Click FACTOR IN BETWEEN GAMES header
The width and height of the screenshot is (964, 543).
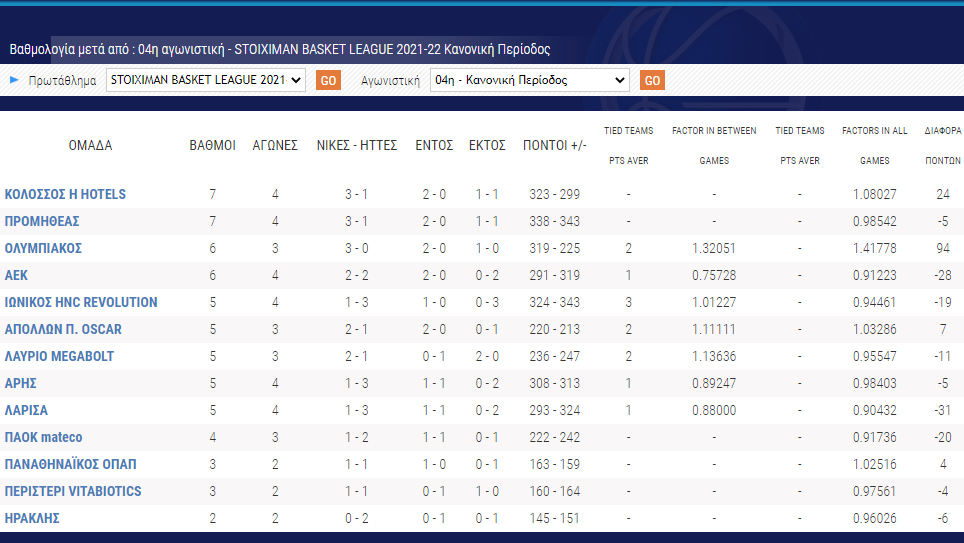pyautogui.click(x=714, y=146)
